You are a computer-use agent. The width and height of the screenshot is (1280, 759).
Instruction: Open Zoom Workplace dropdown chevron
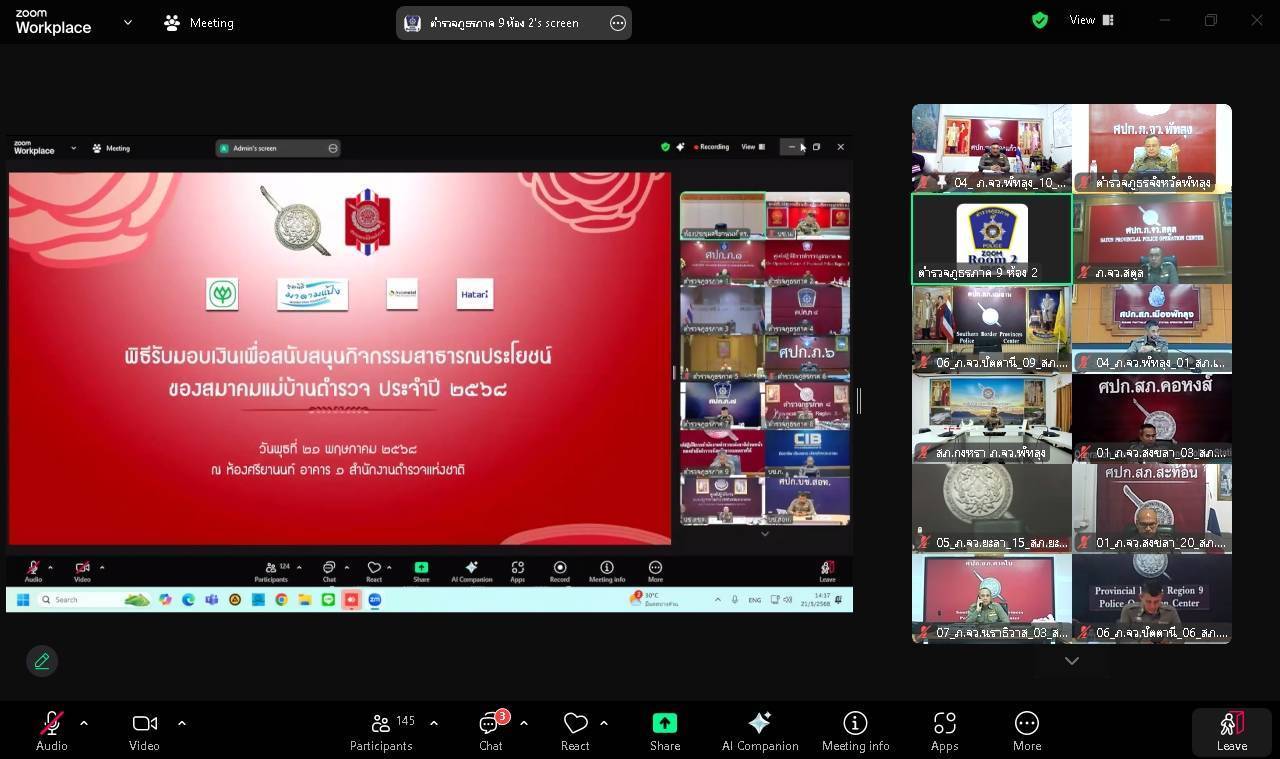click(x=127, y=22)
